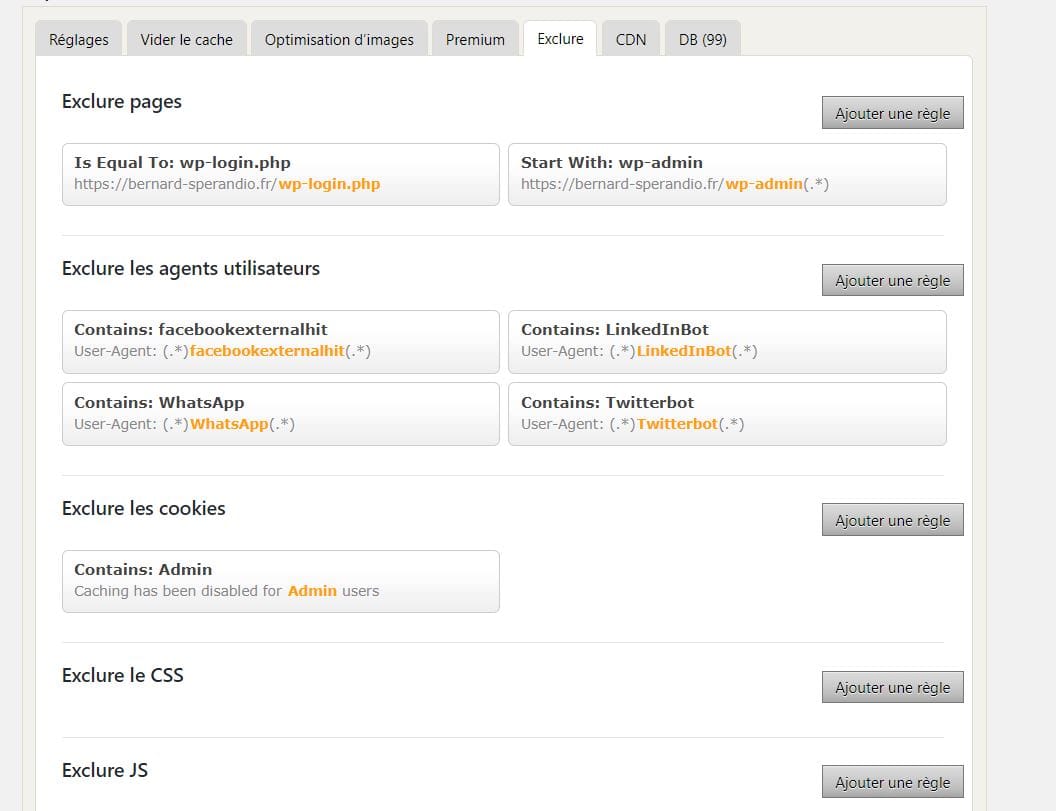
Task: Click the Exclure les agents utilisateurs heading
Action: (x=191, y=268)
